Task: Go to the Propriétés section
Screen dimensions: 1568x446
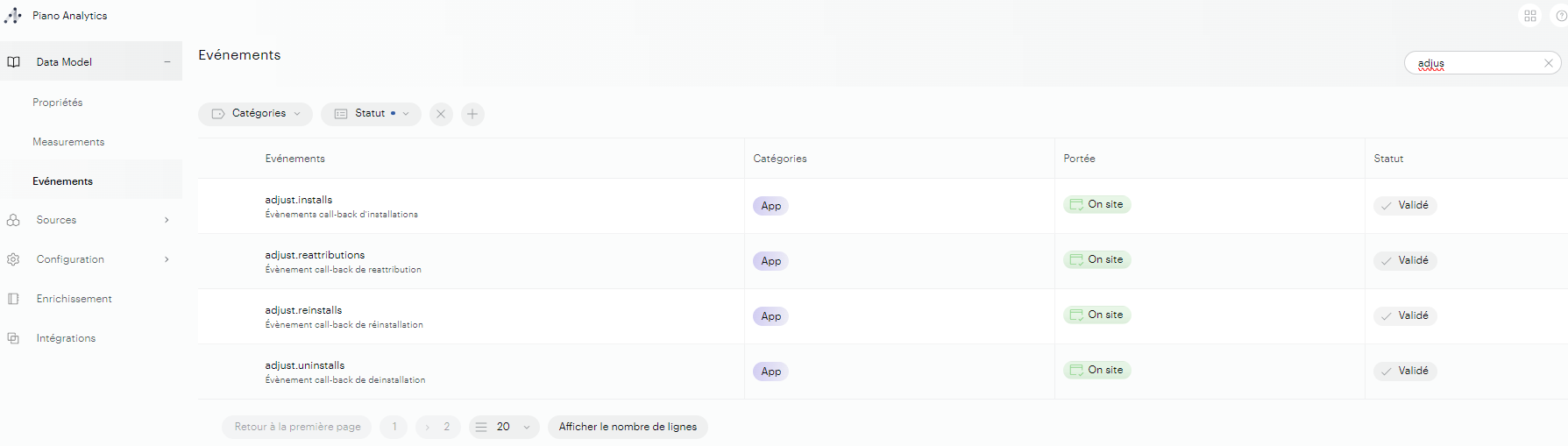Action: (x=58, y=103)
